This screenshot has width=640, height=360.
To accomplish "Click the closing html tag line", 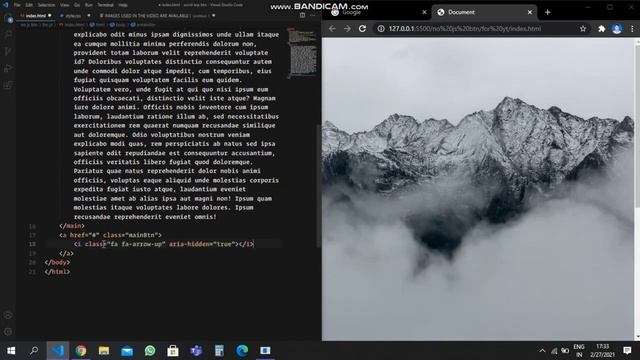I will (57, 271).
